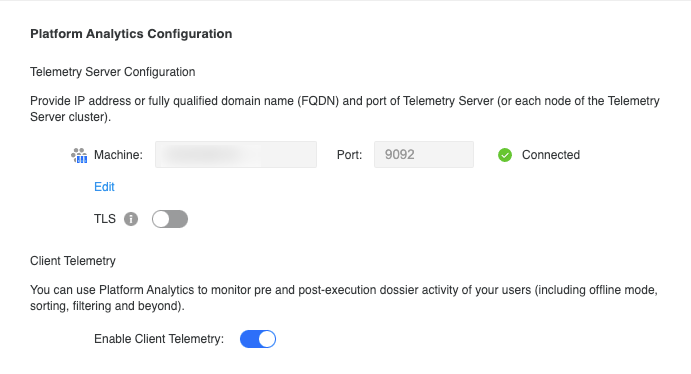Click the white knob of TLS toggle

coord(161,219)
